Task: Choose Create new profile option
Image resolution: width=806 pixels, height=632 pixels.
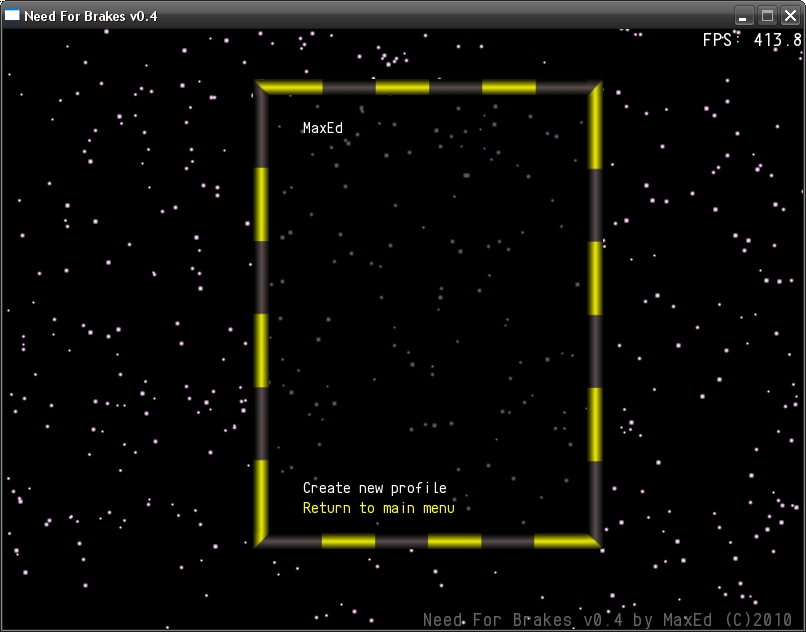Action: (375, 487)
